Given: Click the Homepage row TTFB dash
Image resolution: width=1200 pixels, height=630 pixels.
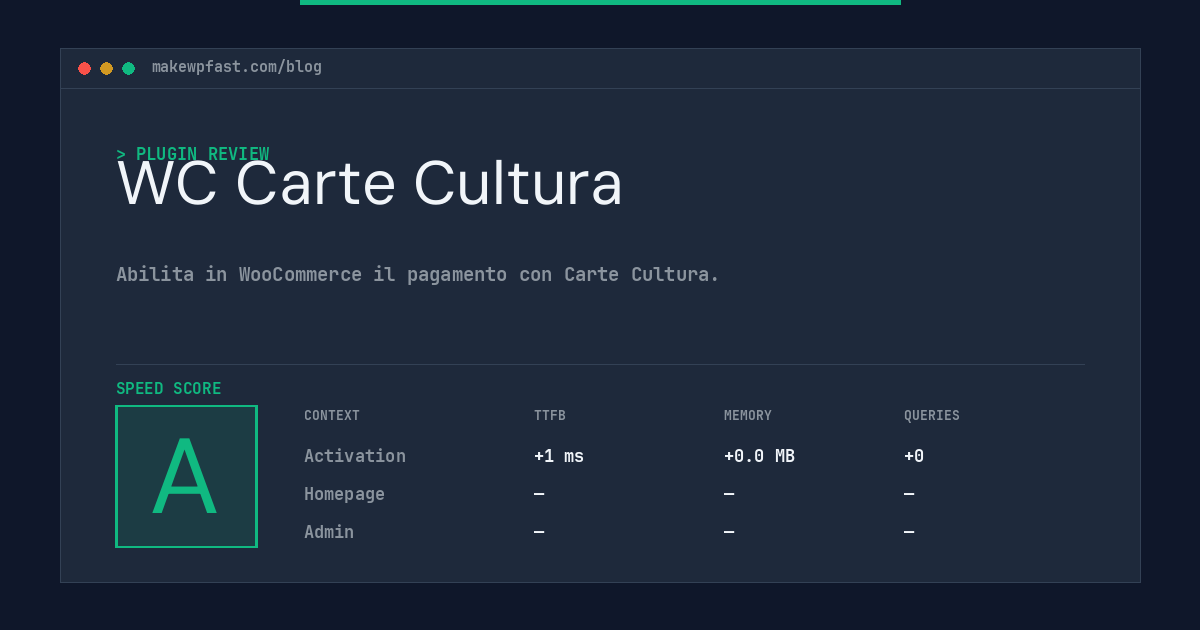Looking at the screenshot, I should 539,494.
